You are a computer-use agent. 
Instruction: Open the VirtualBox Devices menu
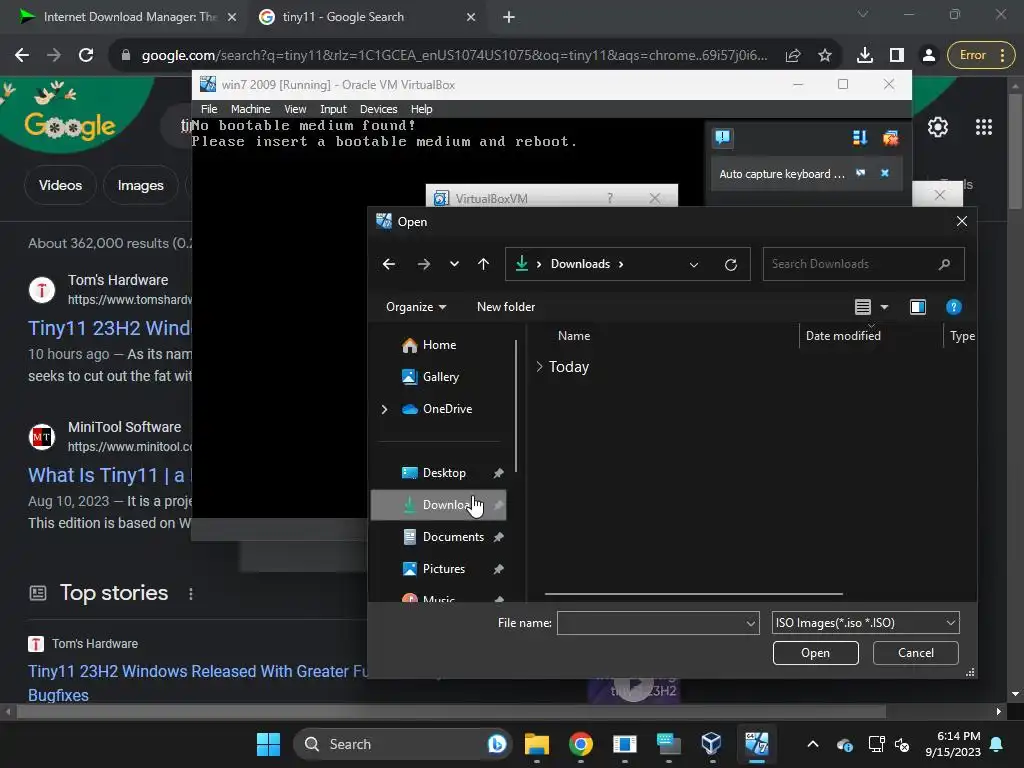coord(378,109)
